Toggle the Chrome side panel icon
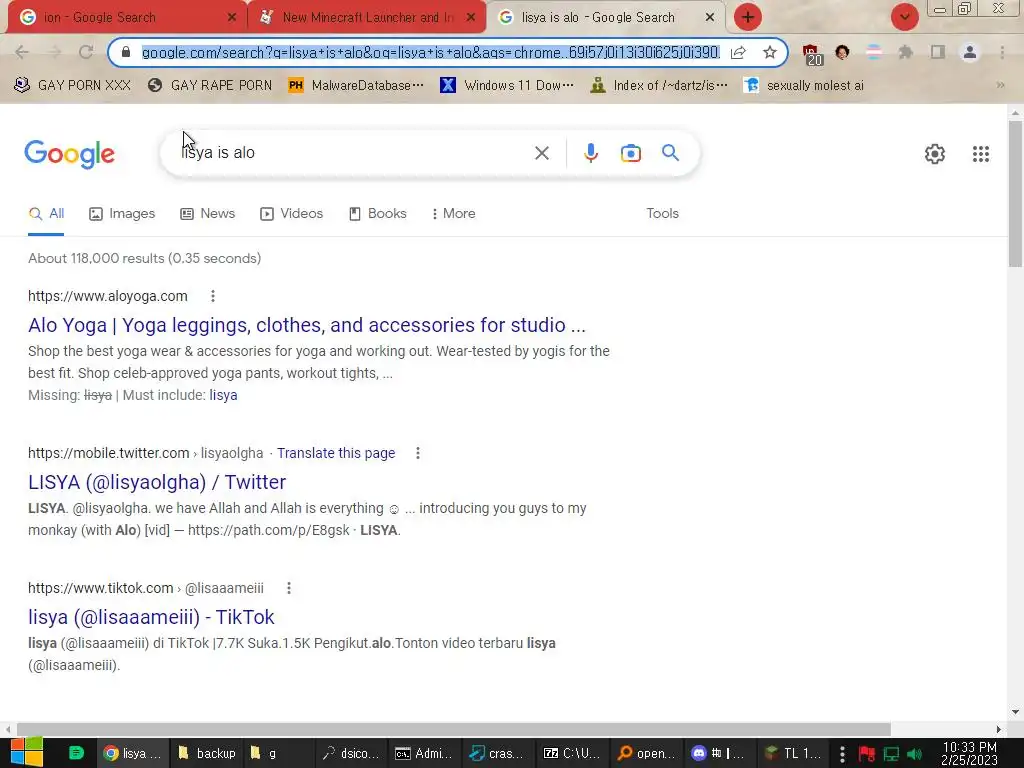The image size is (1024, 768). [938, 52]
